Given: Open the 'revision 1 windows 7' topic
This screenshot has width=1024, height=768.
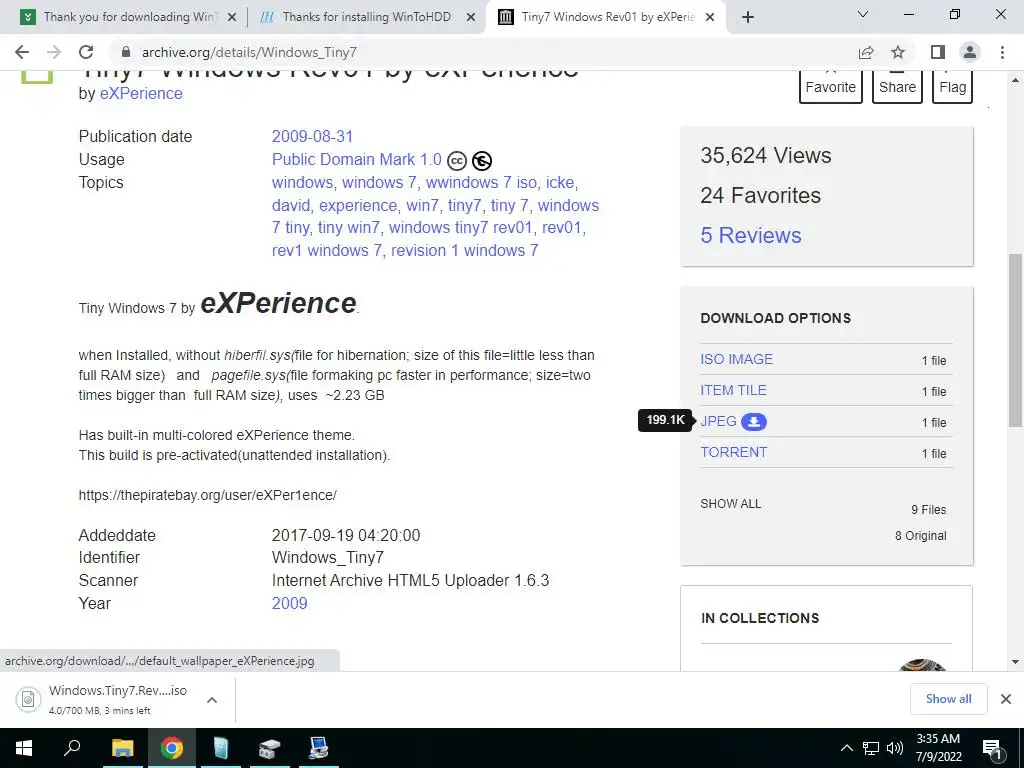Looking at the screenshot, I should click(464, 250).
